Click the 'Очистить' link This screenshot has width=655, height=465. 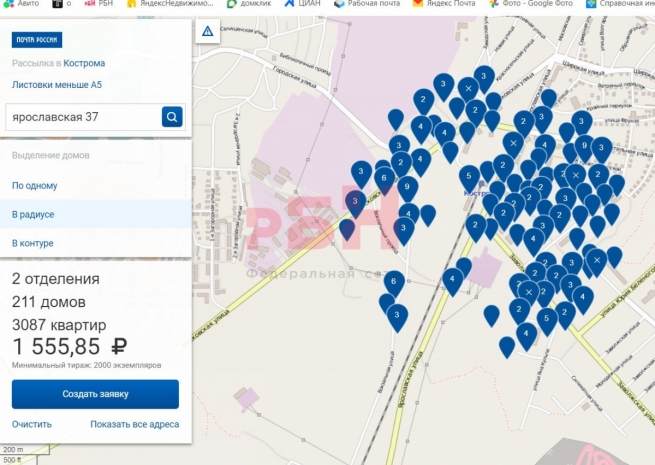[32, 424]
